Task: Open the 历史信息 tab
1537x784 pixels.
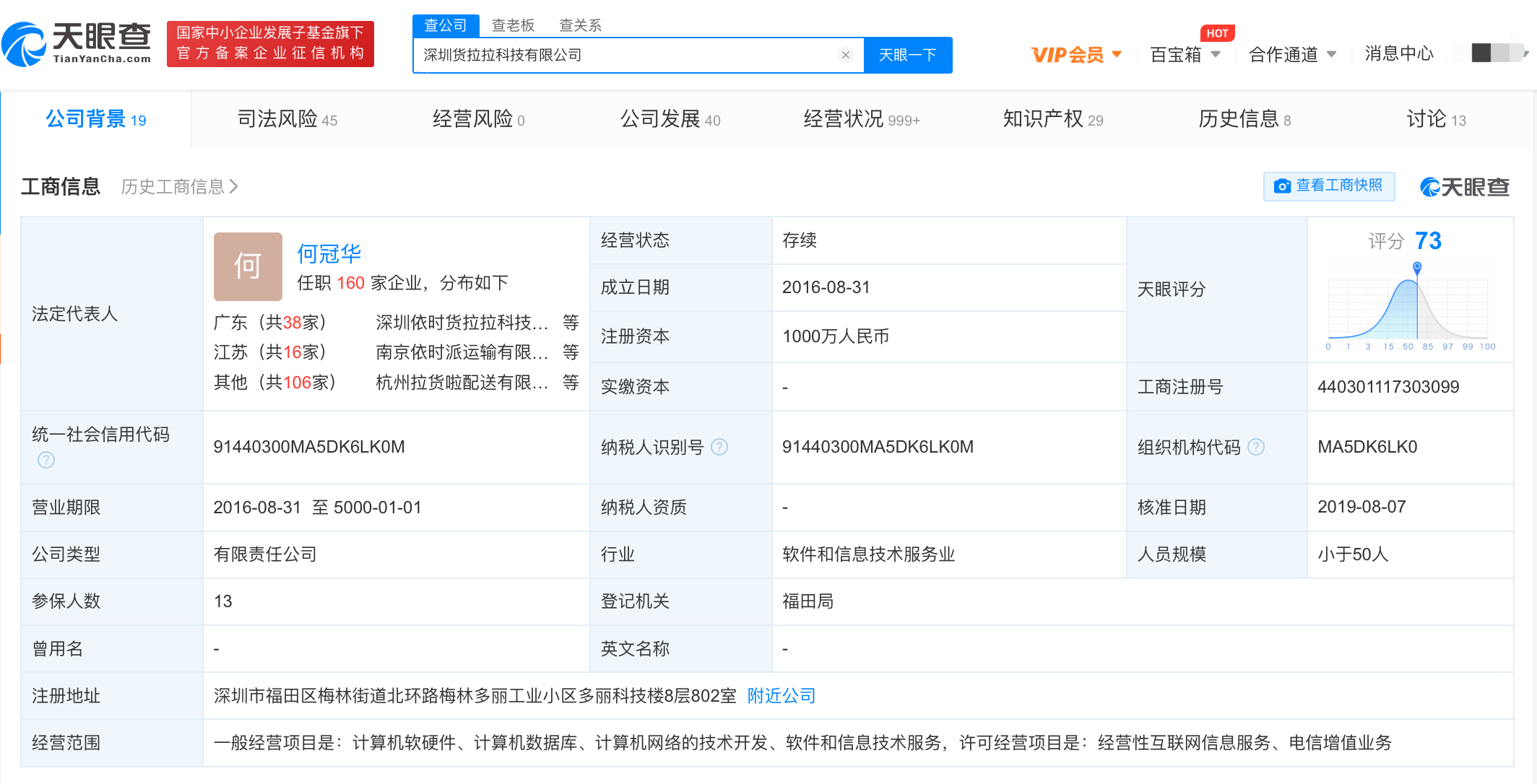Action: [1244, 119]
